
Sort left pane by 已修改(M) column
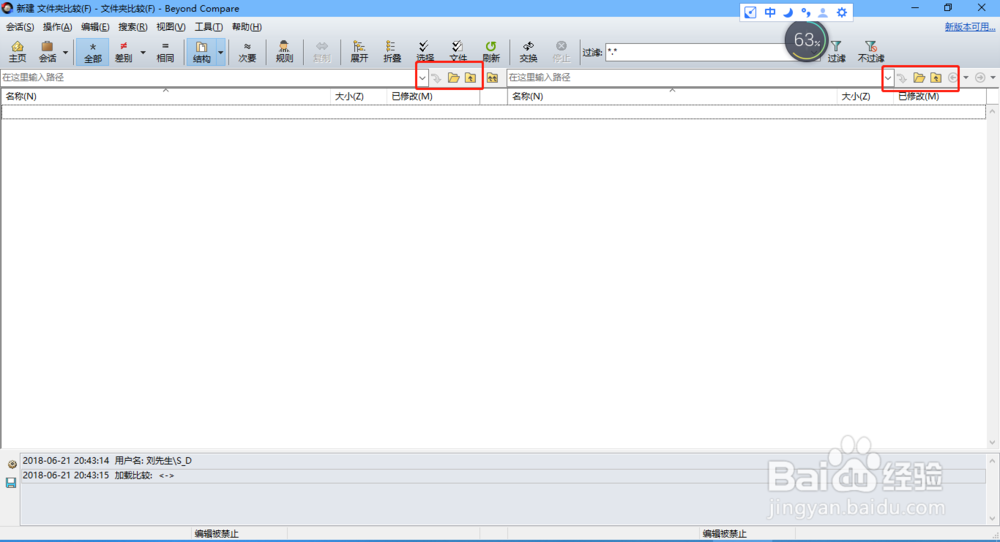click(x=433, y=96)
